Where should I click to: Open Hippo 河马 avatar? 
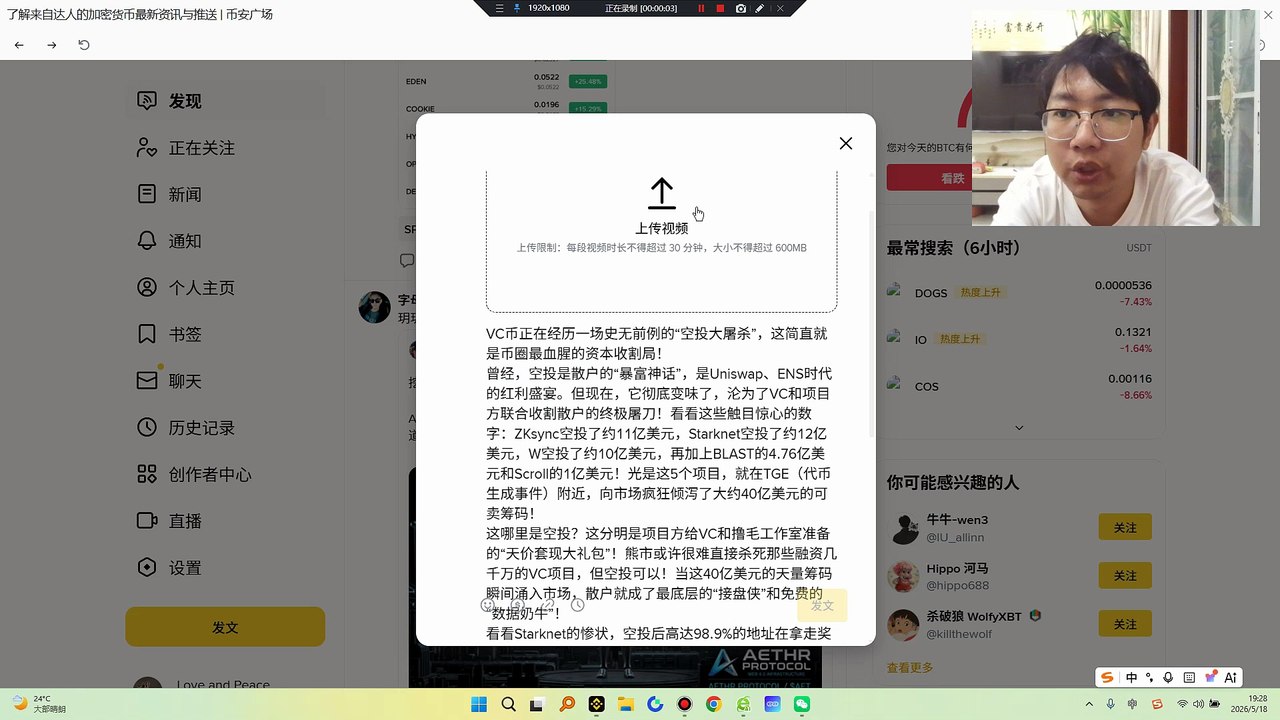(904, 576)
